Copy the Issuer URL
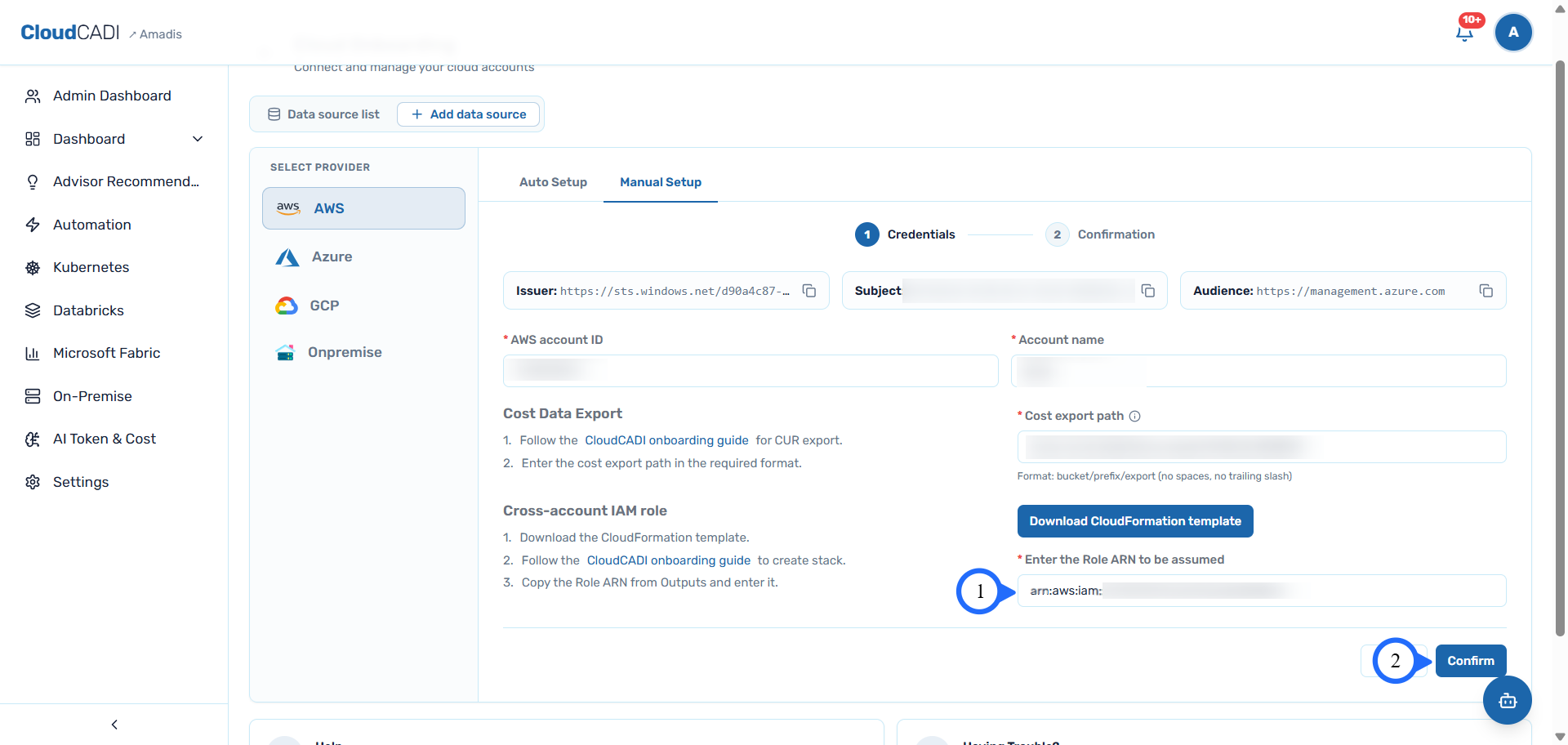This screenshot has height=745, width=1568. 809,291
